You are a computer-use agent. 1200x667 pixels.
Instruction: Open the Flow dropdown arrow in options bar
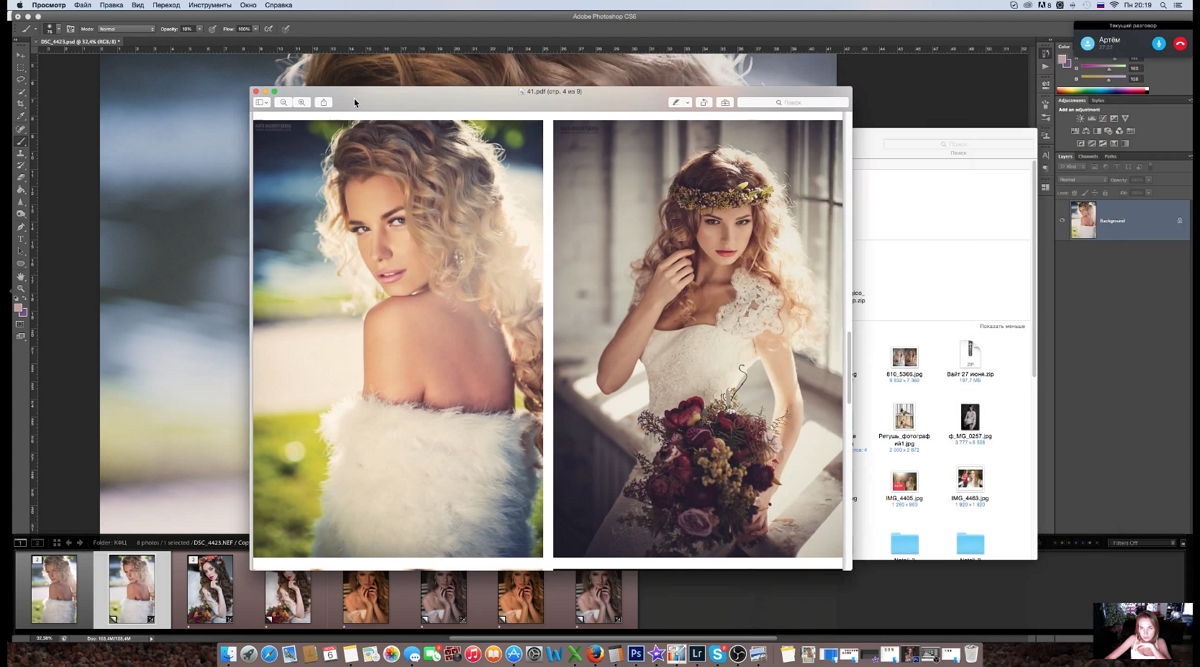[x=255, y=29]
